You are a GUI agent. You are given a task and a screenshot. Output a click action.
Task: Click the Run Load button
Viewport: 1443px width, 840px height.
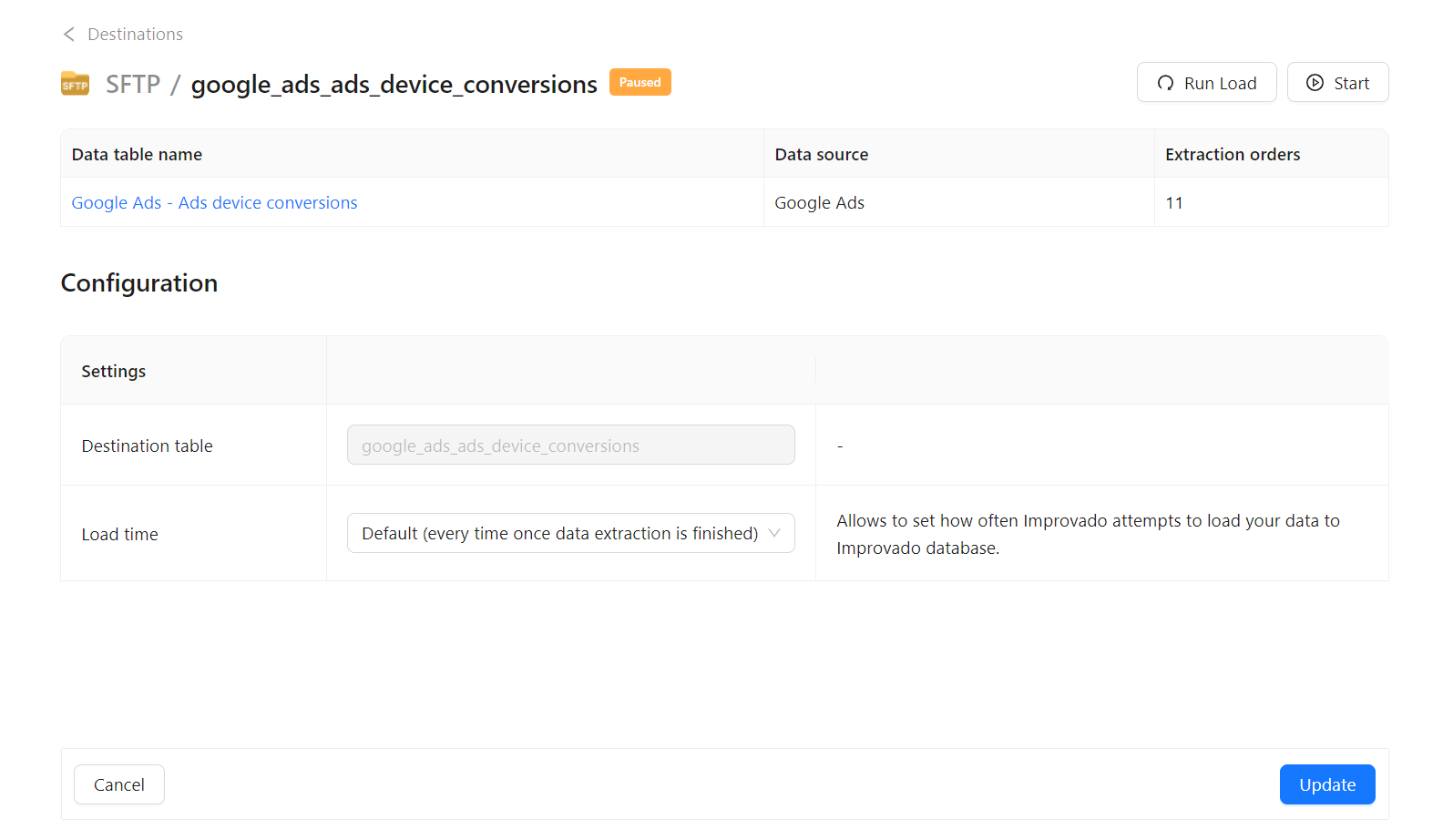click(x=1206, y=82)
